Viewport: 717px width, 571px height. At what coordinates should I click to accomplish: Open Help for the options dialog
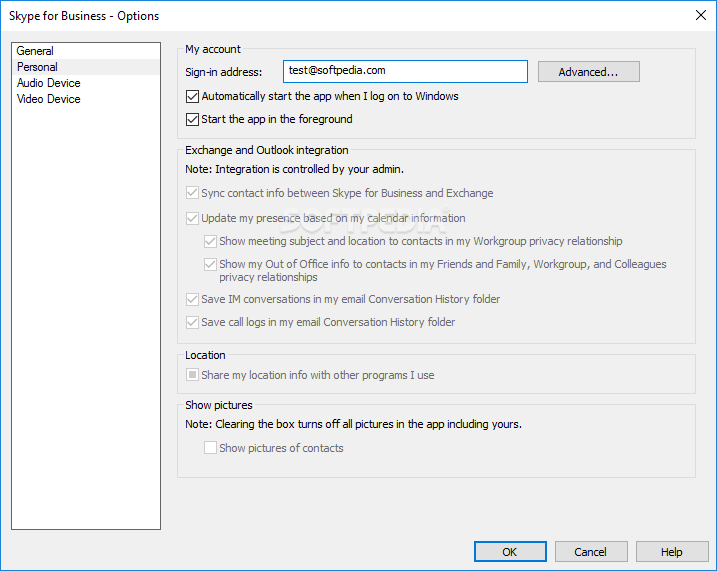coord(672,552)
